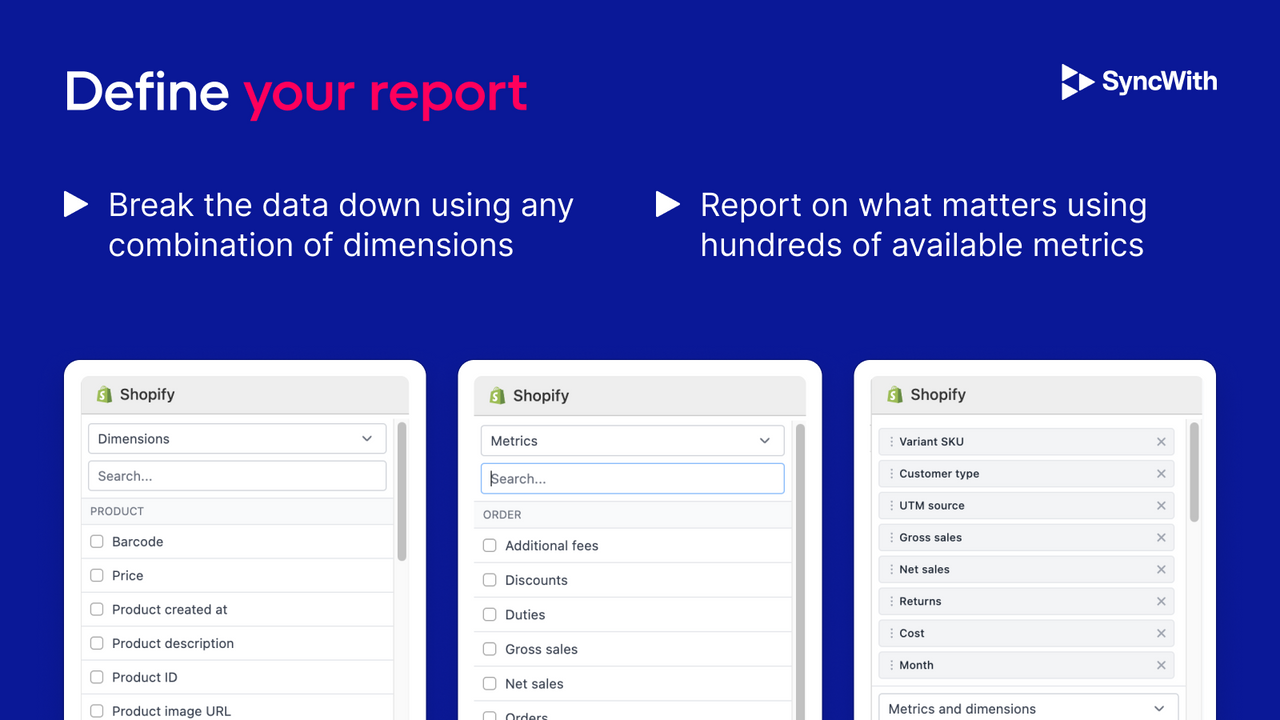Grab the drag handle of Returns
The width and height of the screenshot is (1280, 720).
coord(891,601)
